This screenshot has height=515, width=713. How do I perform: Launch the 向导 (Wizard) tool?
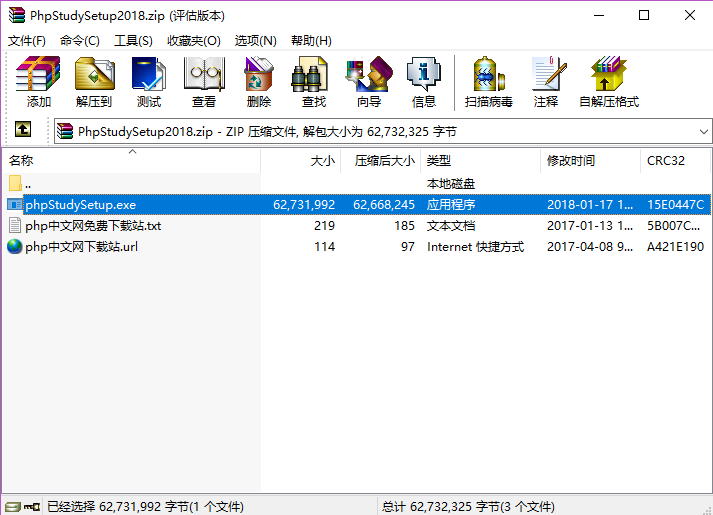coord(369,81)
